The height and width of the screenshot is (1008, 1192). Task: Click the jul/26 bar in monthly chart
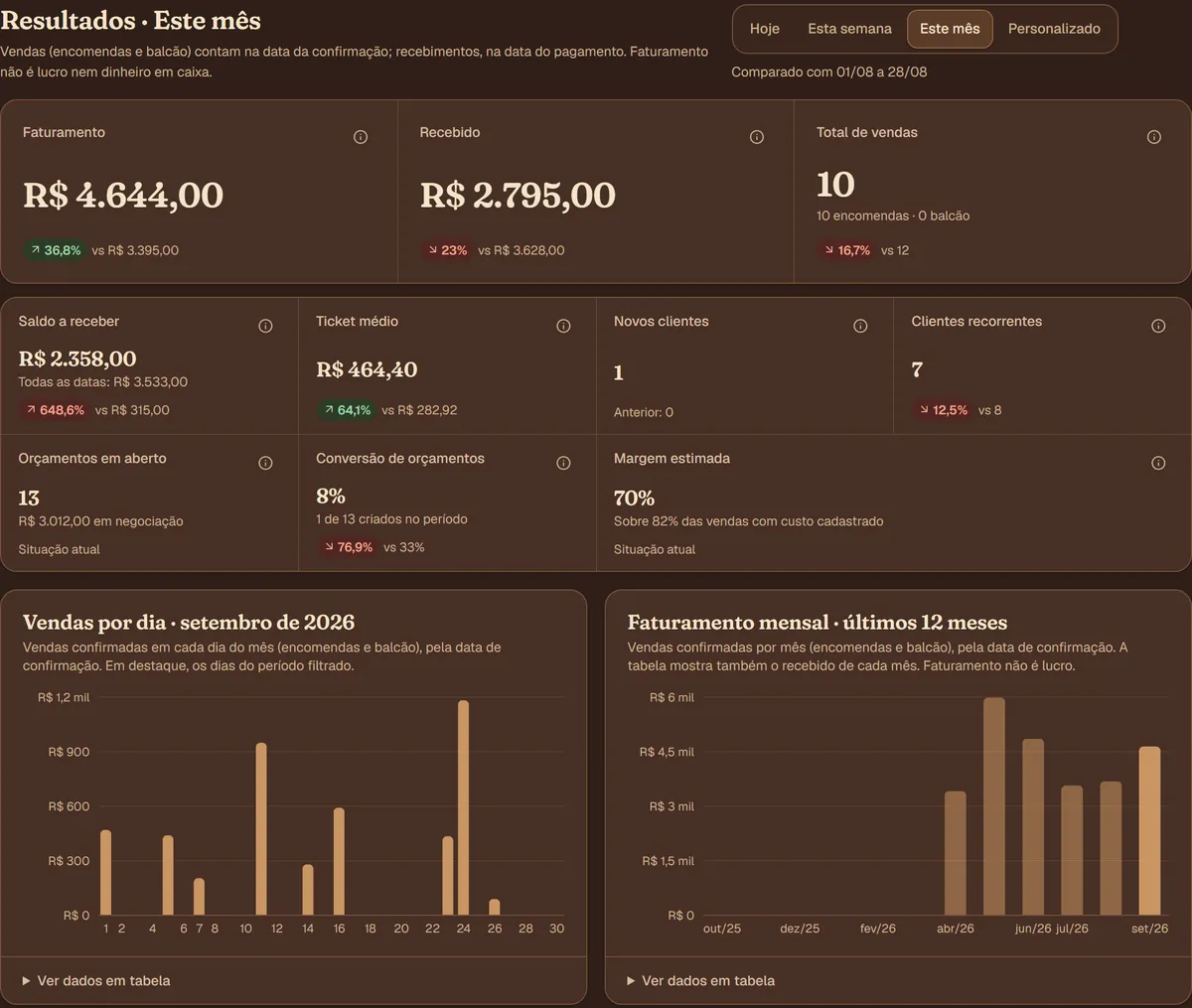[1072, 850]
